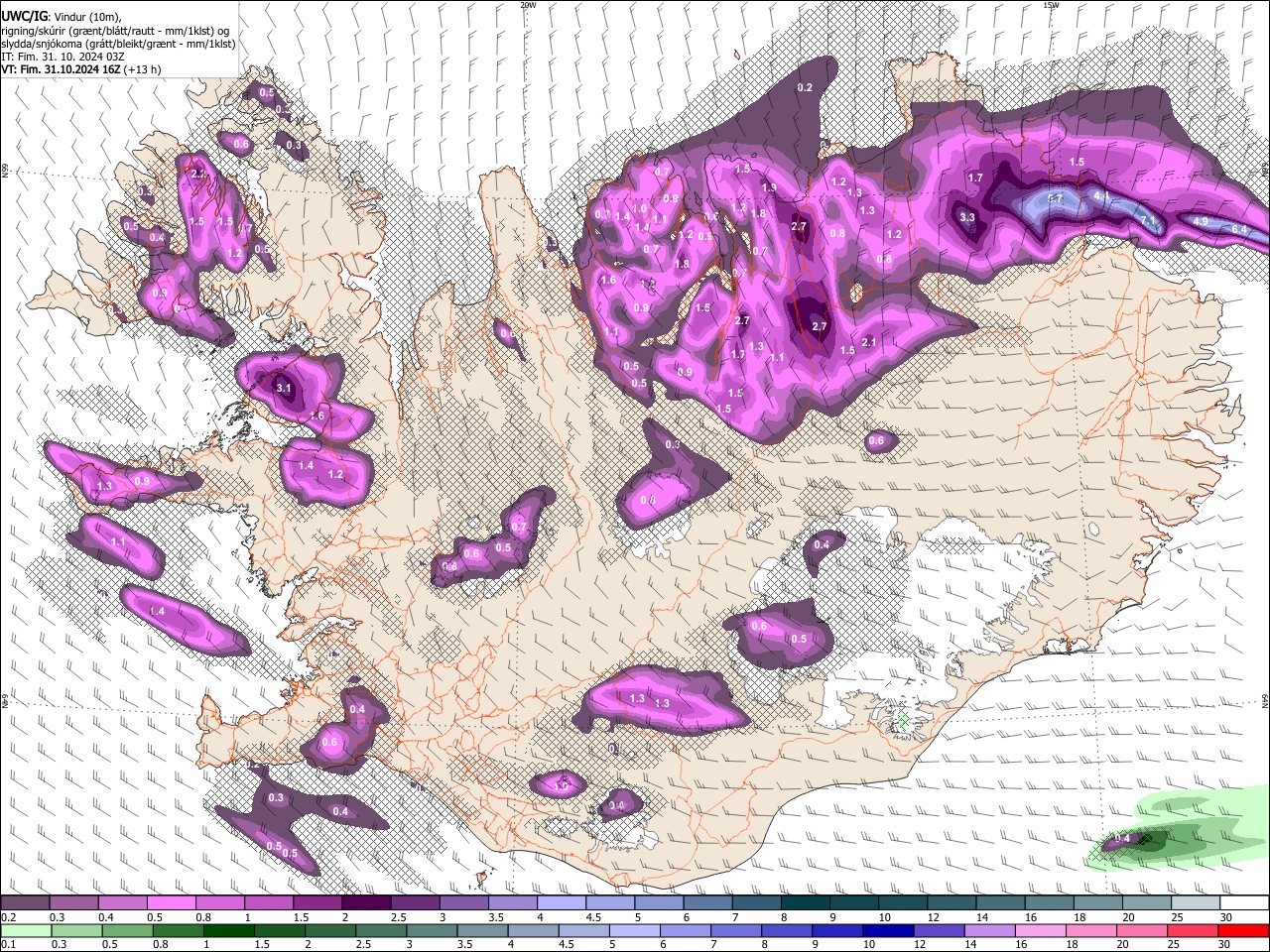Choose the darkest green swatch between 1 and 1.5
The width and height of the screenshot is (1270, 952).
[x=228, y=930]
